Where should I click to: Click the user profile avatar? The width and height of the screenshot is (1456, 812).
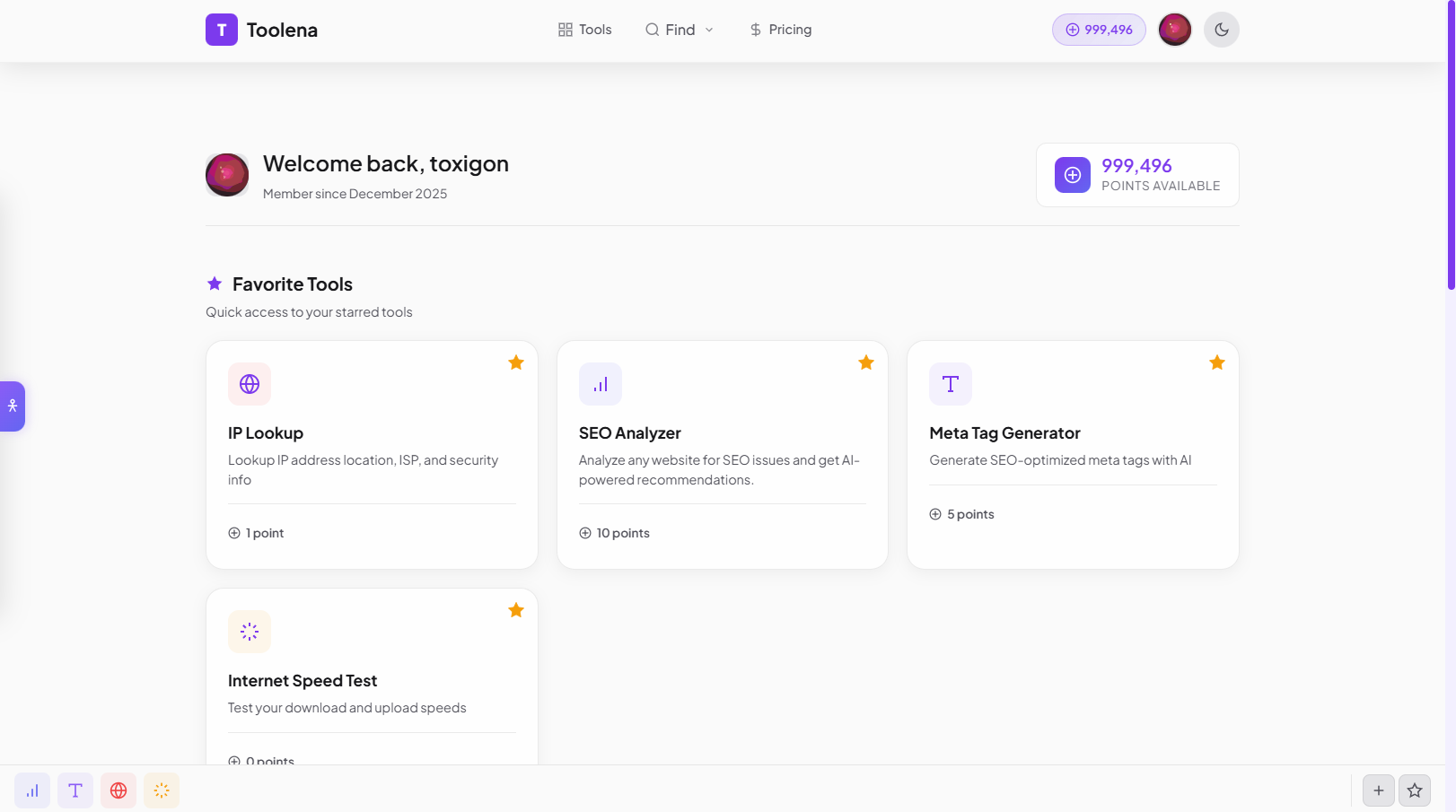click(x=1174, y=29)
